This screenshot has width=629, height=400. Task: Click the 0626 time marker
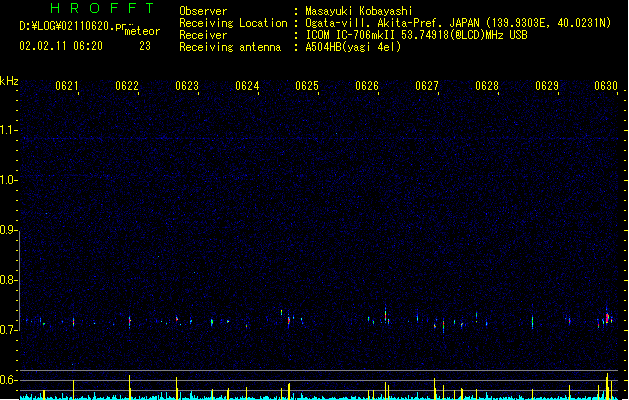(x=367, y=86)
